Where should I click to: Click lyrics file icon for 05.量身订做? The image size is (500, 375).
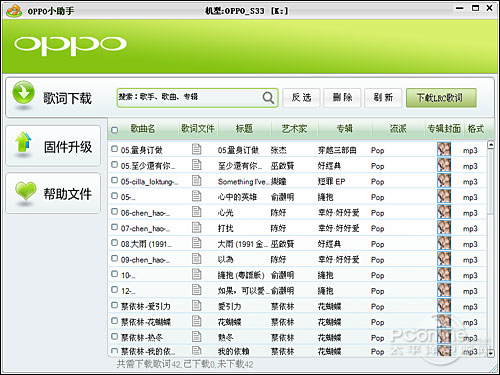[x=197, y=149]
